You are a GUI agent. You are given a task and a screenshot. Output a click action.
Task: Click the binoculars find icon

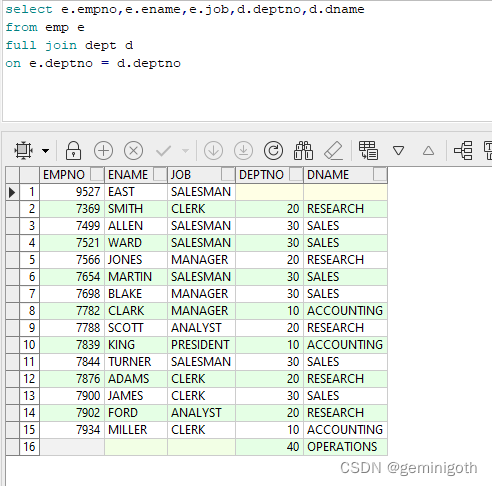[x=303, y=151]
